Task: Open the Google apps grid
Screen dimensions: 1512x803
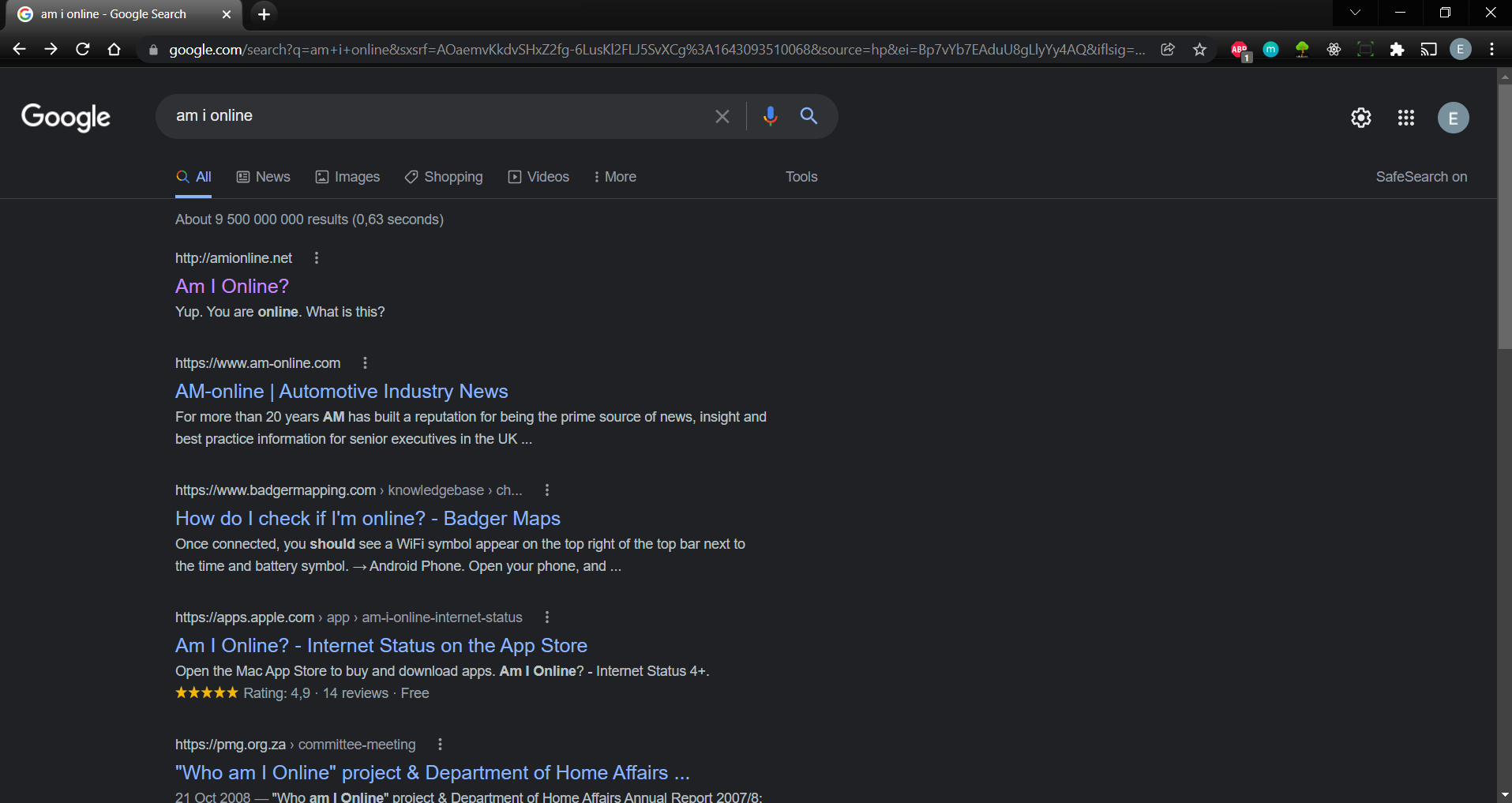Action: [1405, 118]
